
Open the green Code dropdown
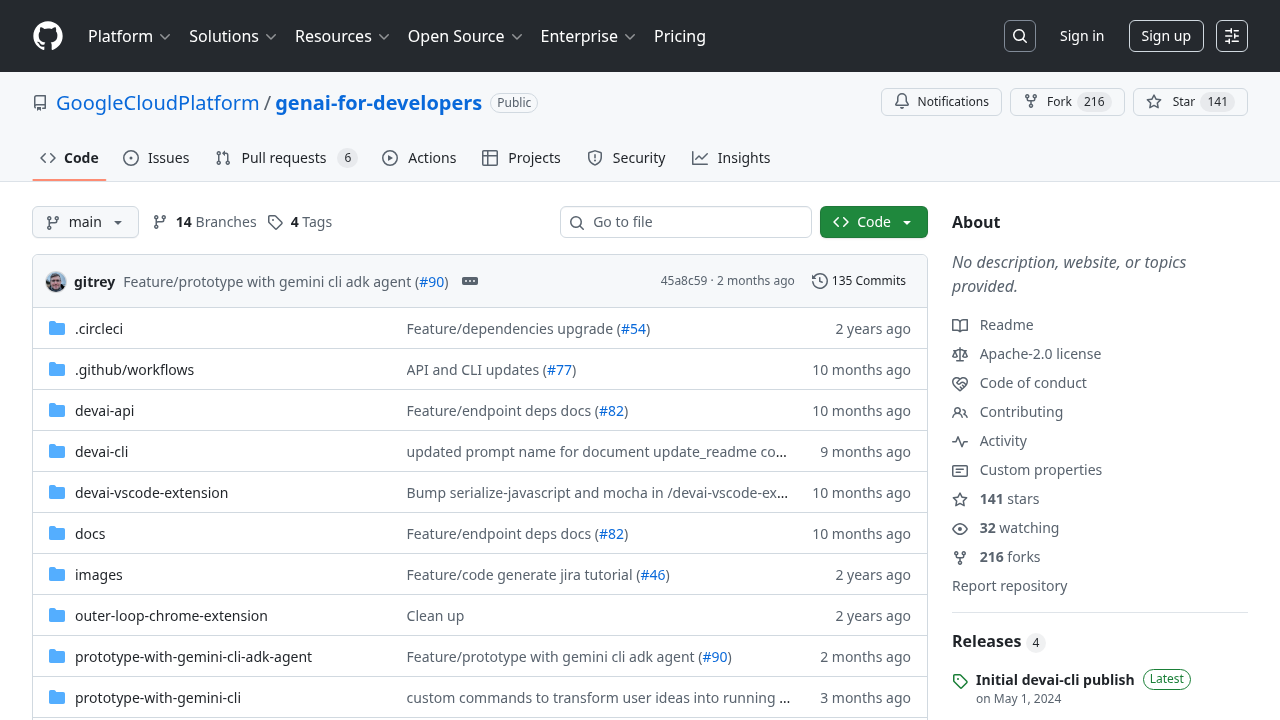pos(873,221)
